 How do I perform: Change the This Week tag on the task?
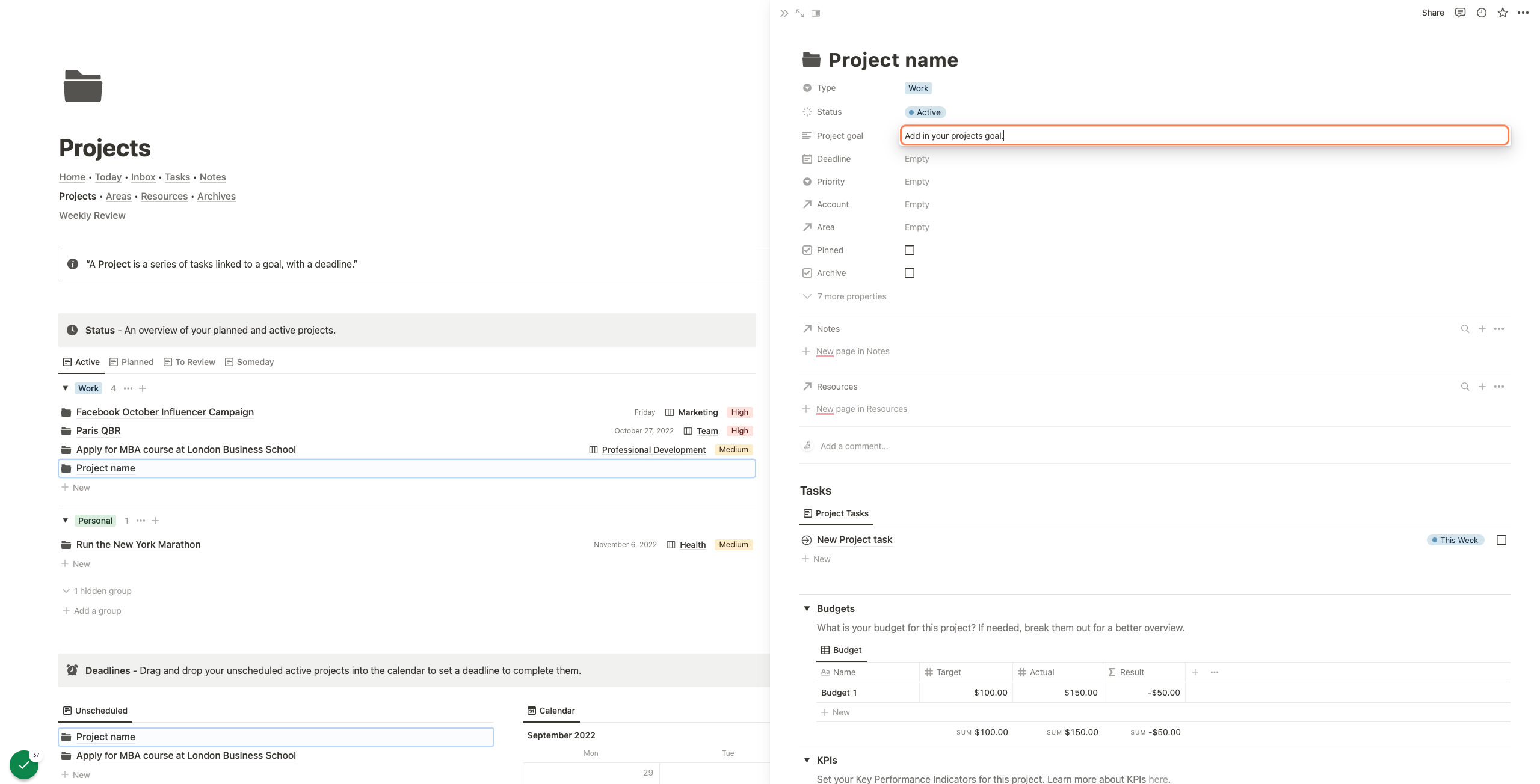click(x=1456, y=540)
